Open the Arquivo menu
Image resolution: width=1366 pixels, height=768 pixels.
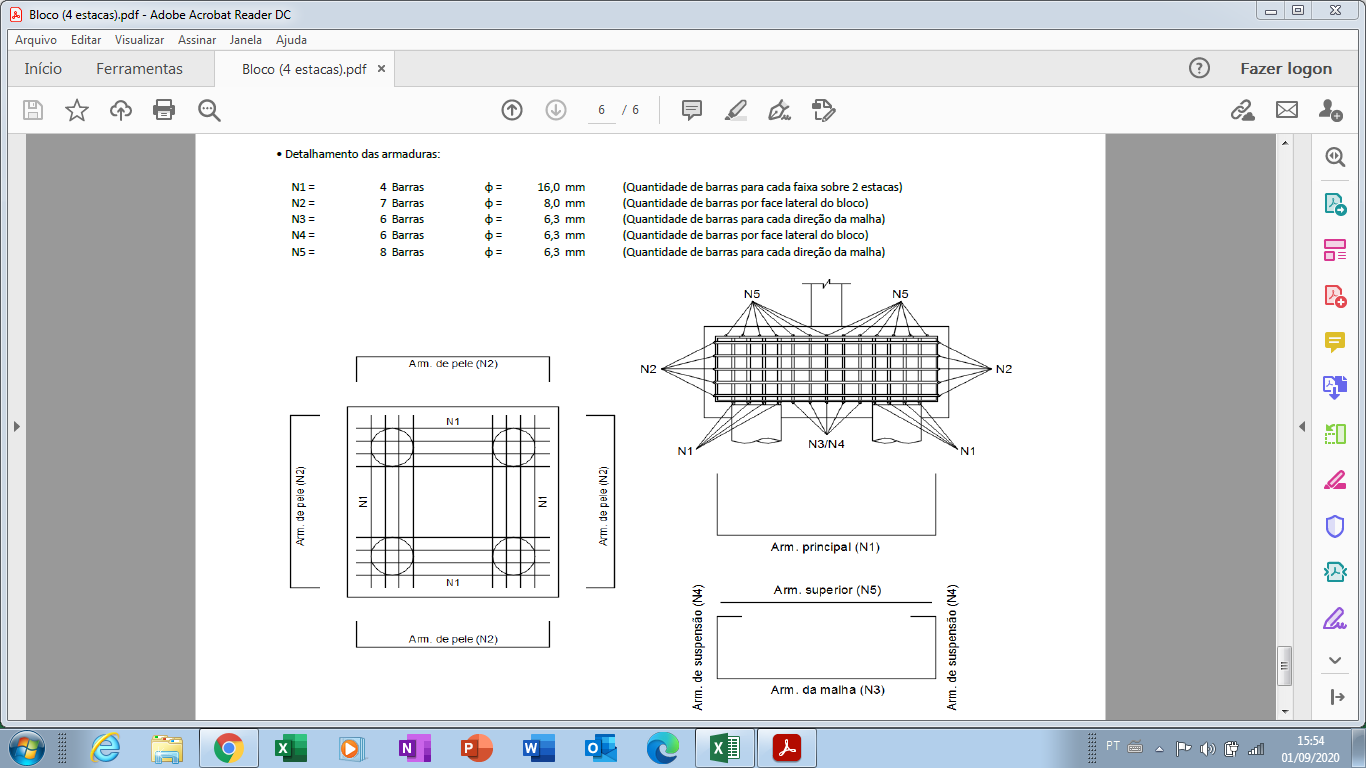click(35, 40)
